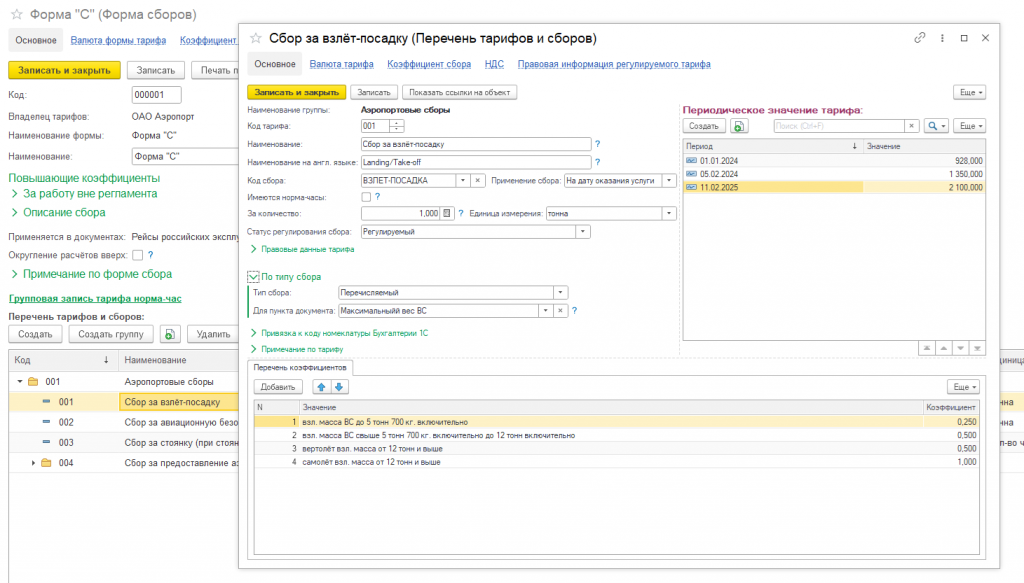Switch to Валюта тарифа tab
The height and width of the screenshot is (583, 1024).
tap(342, 64)
